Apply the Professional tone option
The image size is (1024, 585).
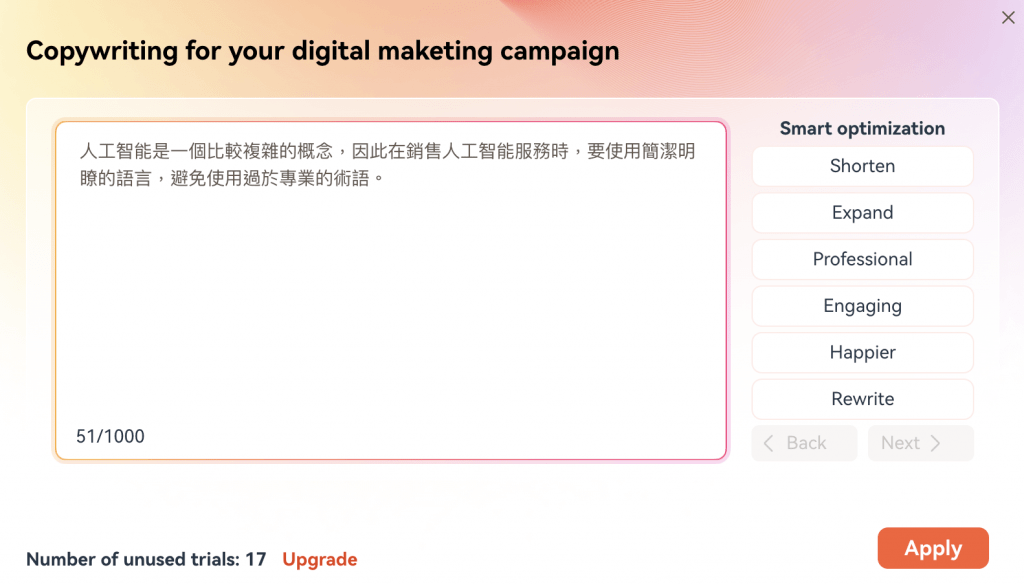(x=862, y=259)
